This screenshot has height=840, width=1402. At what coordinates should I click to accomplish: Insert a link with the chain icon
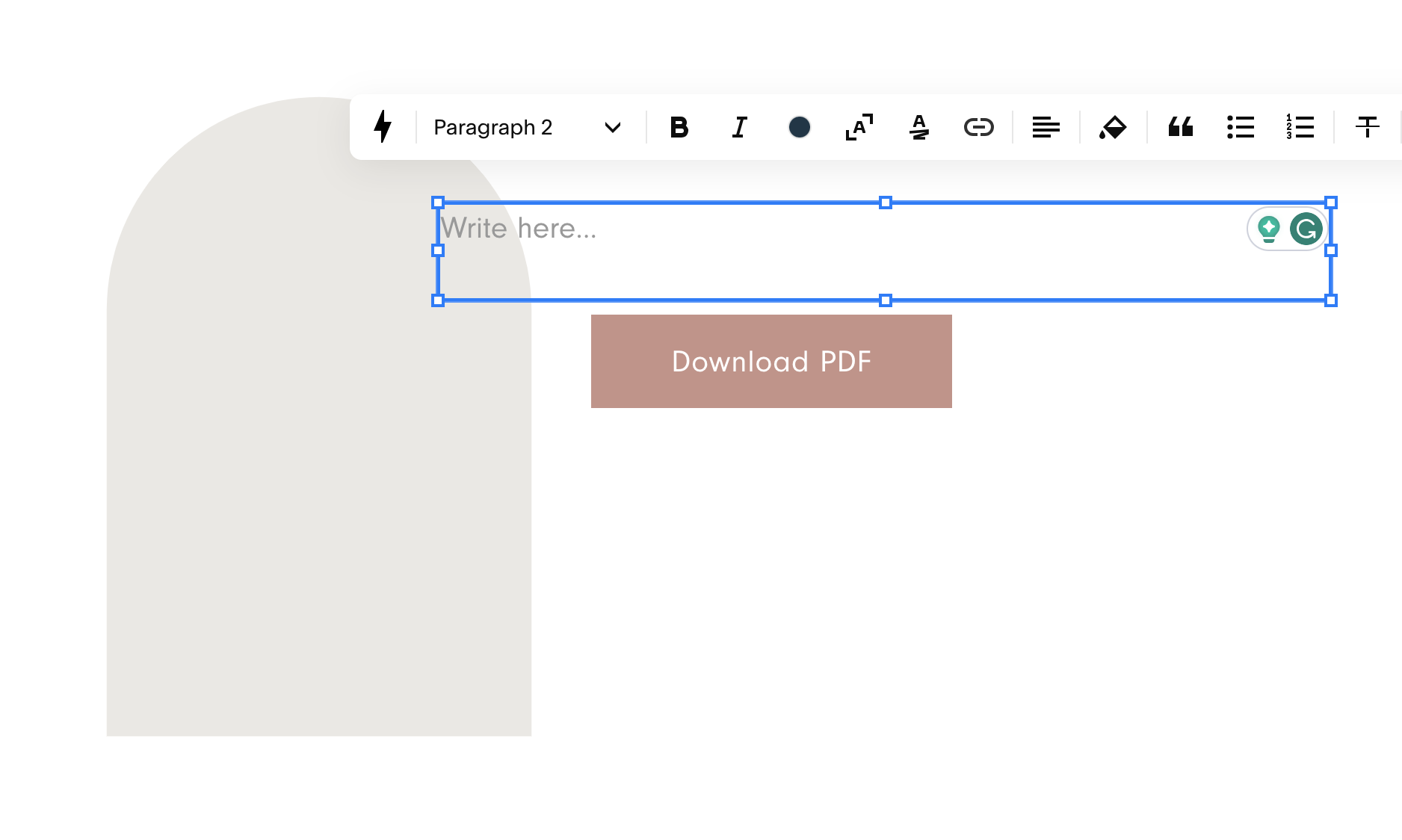coord(979,127)
